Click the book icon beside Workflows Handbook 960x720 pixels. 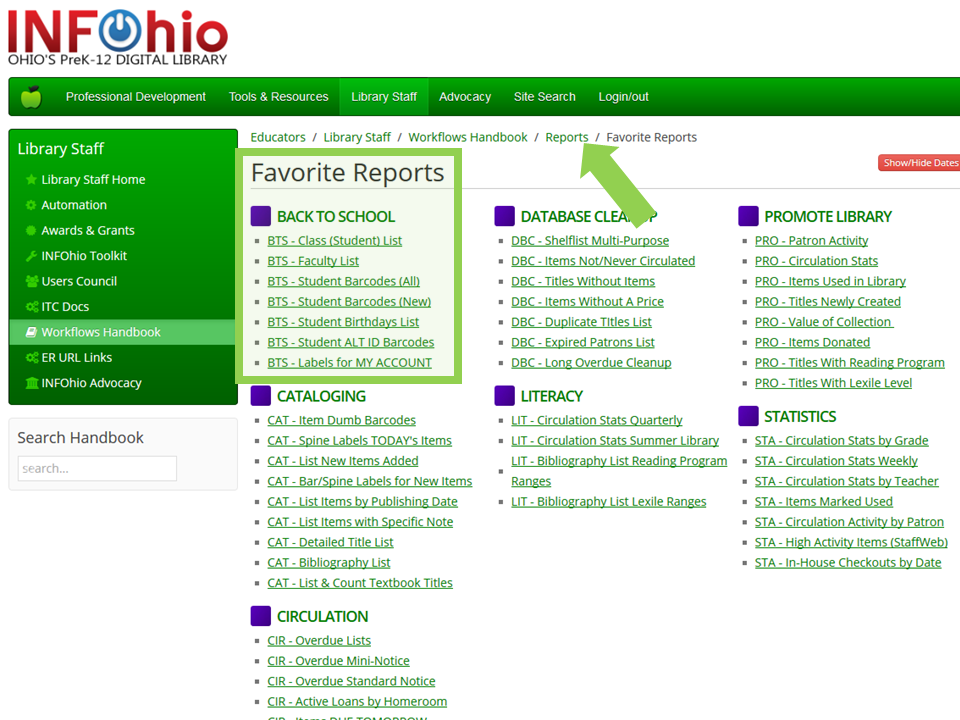pyautogui.click(x=31, y=332)
